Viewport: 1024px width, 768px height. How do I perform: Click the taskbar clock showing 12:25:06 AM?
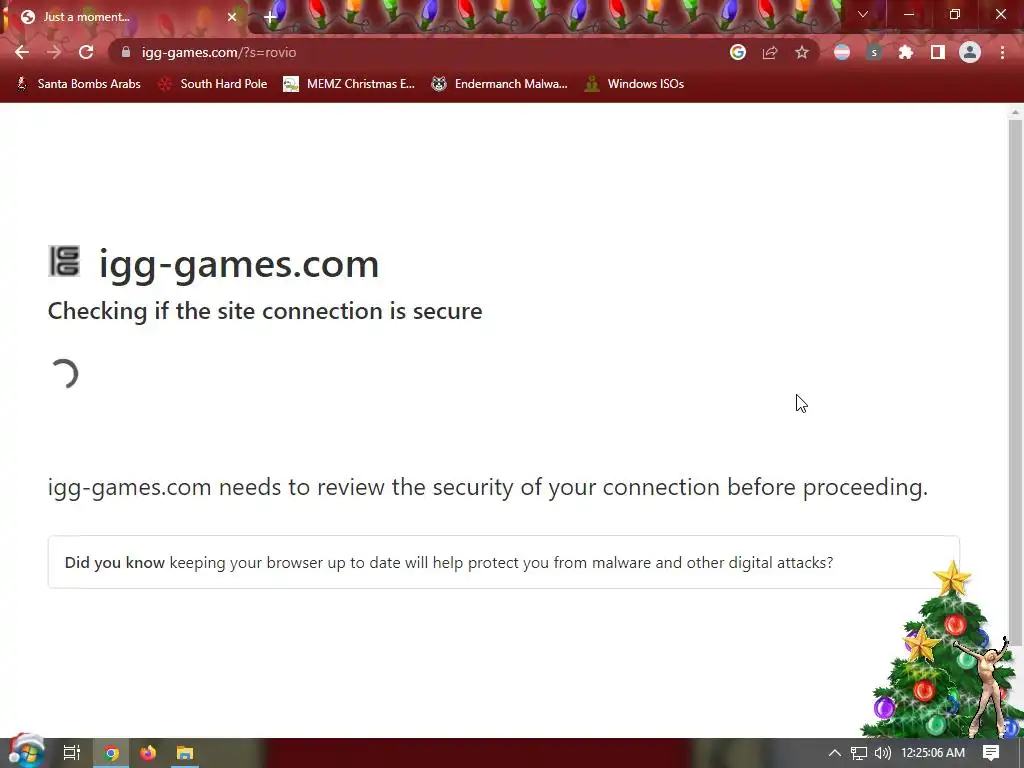933,753
